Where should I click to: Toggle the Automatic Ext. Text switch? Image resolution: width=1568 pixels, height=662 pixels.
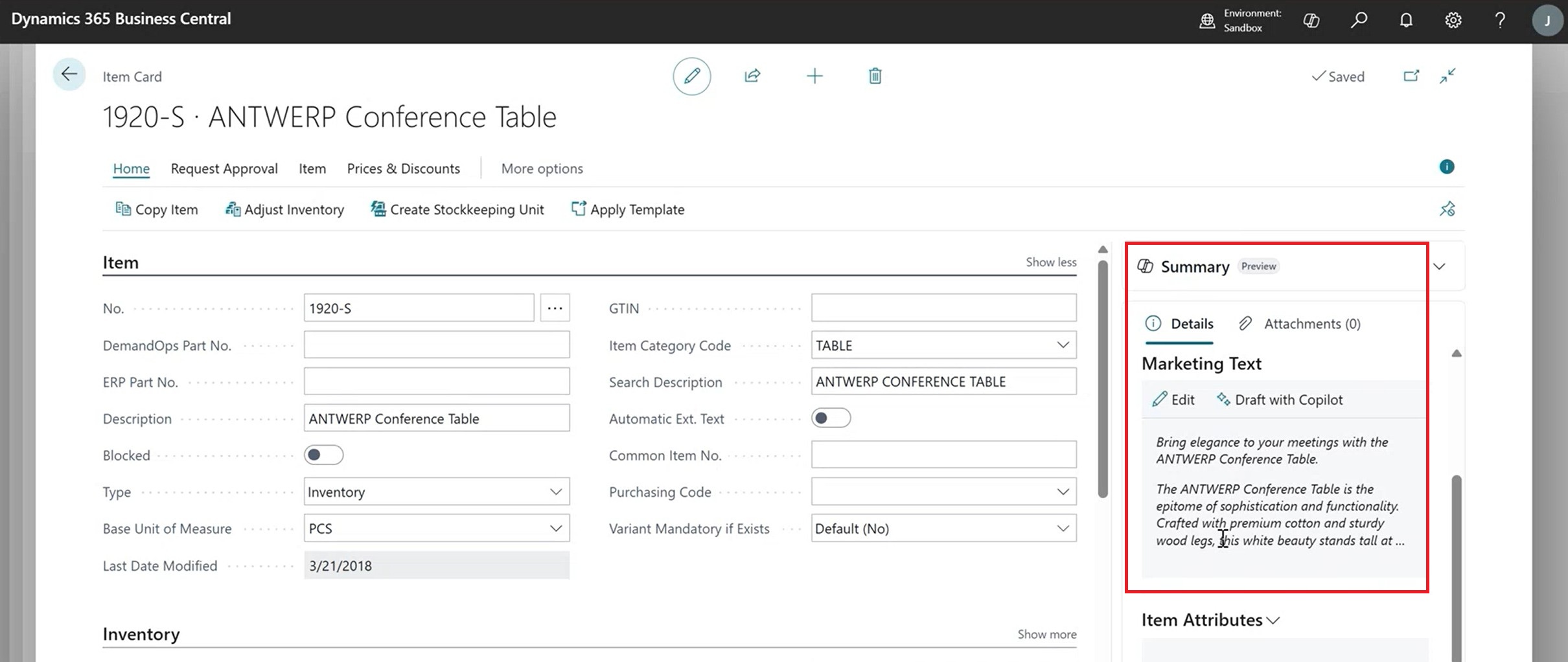point(831,418)
